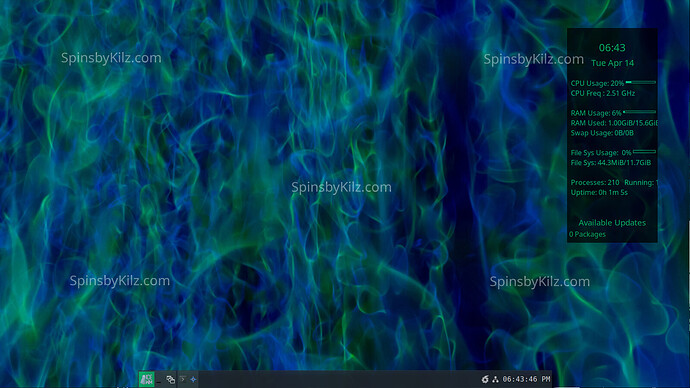The width and height of the screenshot is (690, 388).
Task: Click the show desktop underscore icon
Action: [159, 382]
